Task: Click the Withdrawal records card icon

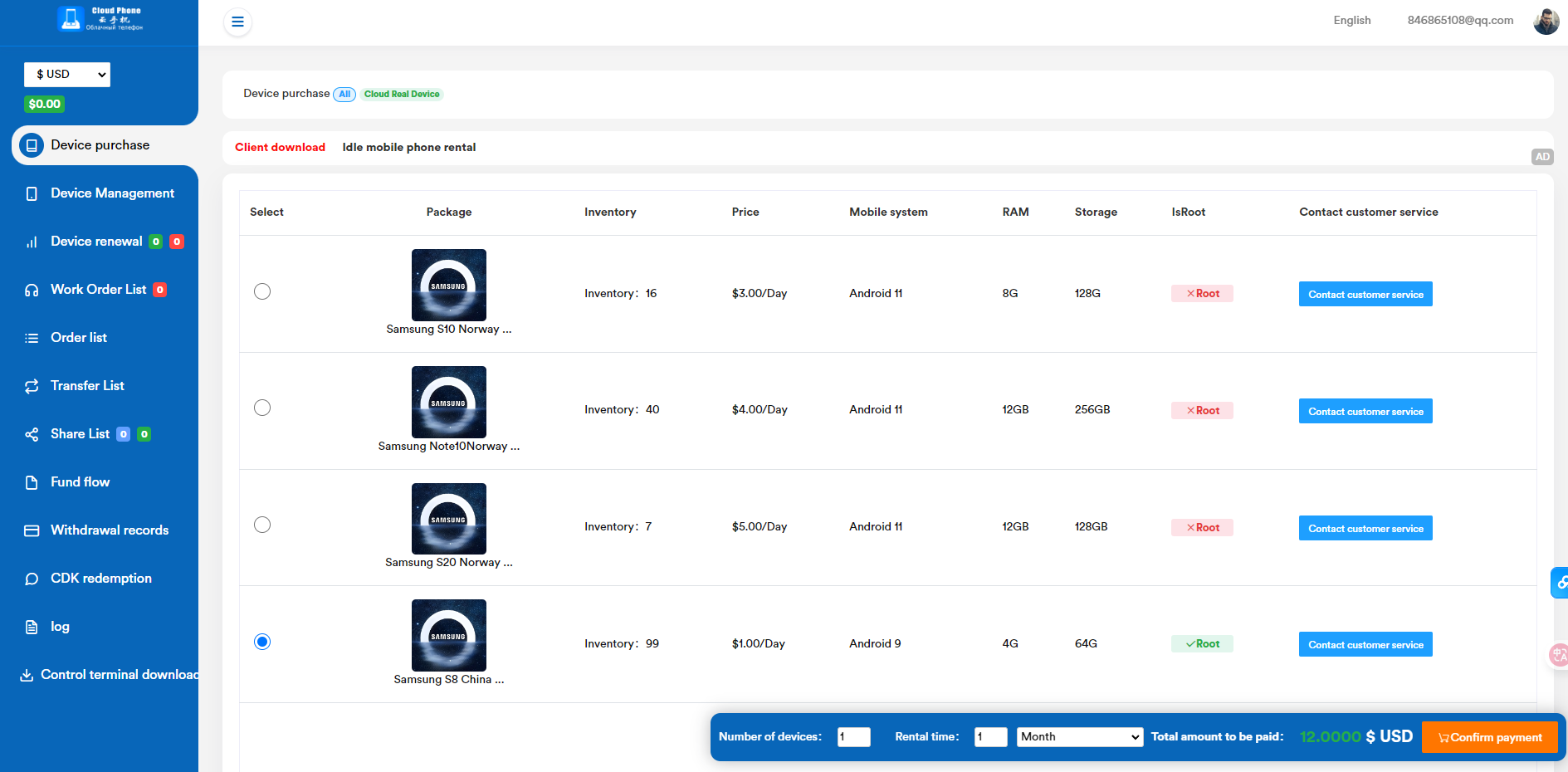Action: 32,530
